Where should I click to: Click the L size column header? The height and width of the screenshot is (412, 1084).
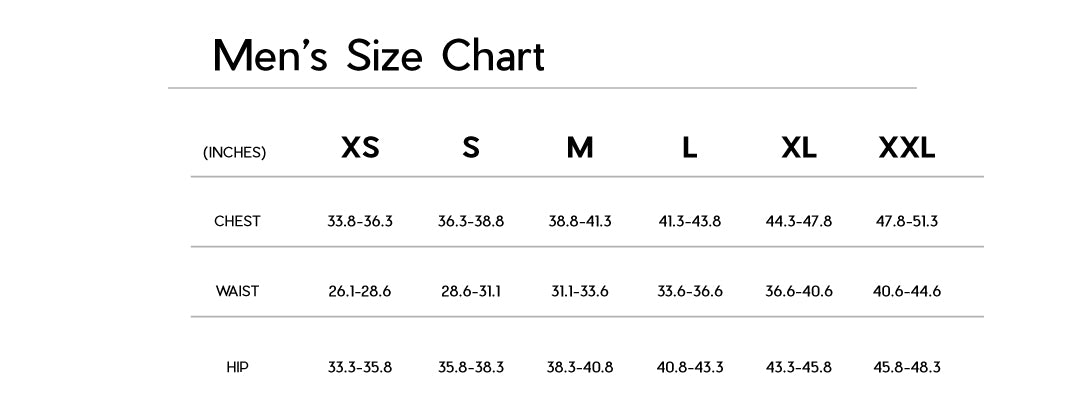pyautogui.click(x=690, y=148)
